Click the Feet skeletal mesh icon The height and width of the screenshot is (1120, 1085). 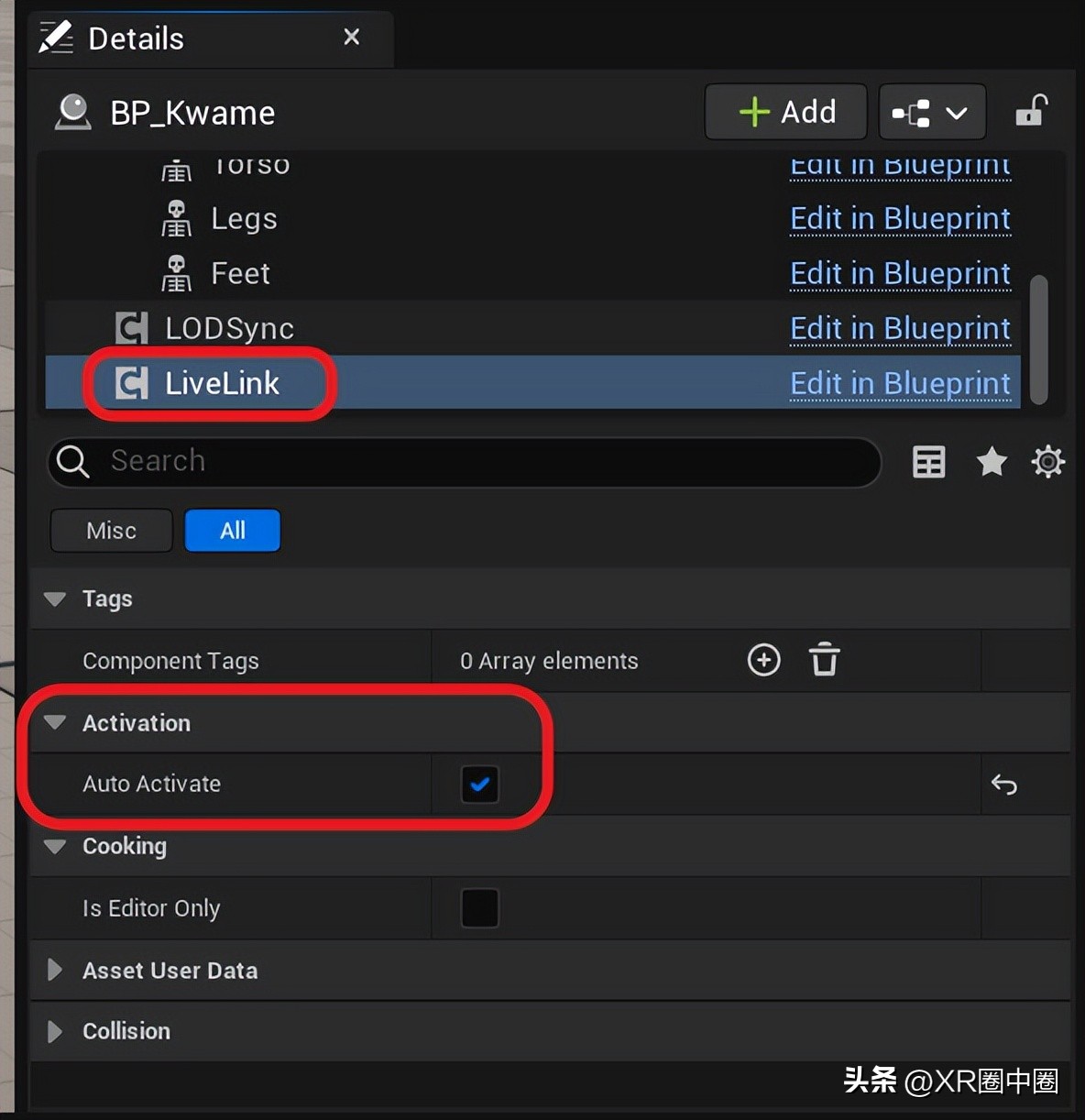tap(176, 273)
